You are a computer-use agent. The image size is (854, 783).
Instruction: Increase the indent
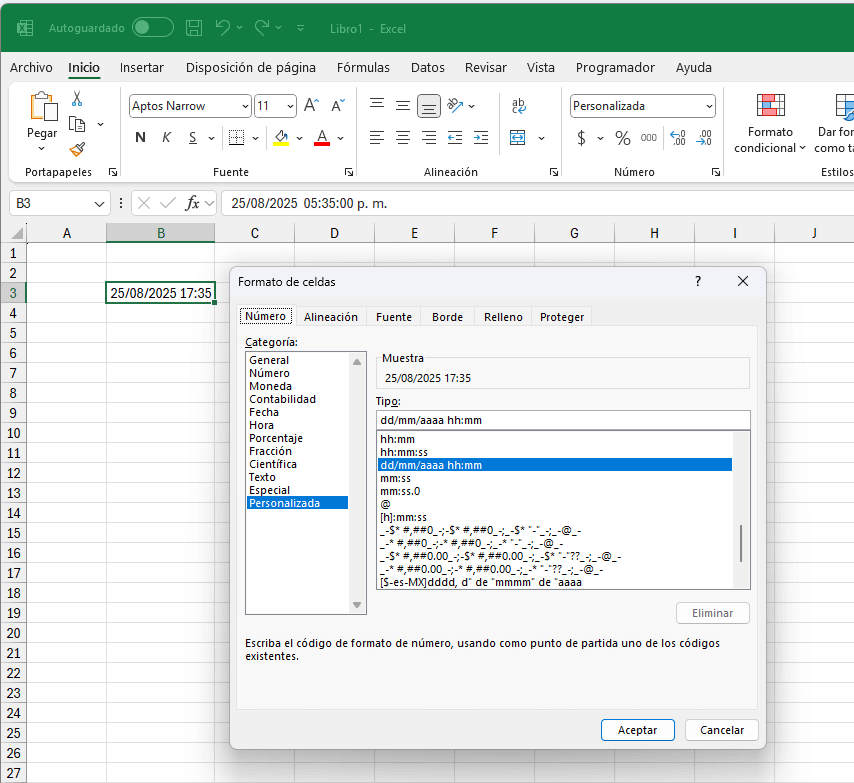pos(481,138)
